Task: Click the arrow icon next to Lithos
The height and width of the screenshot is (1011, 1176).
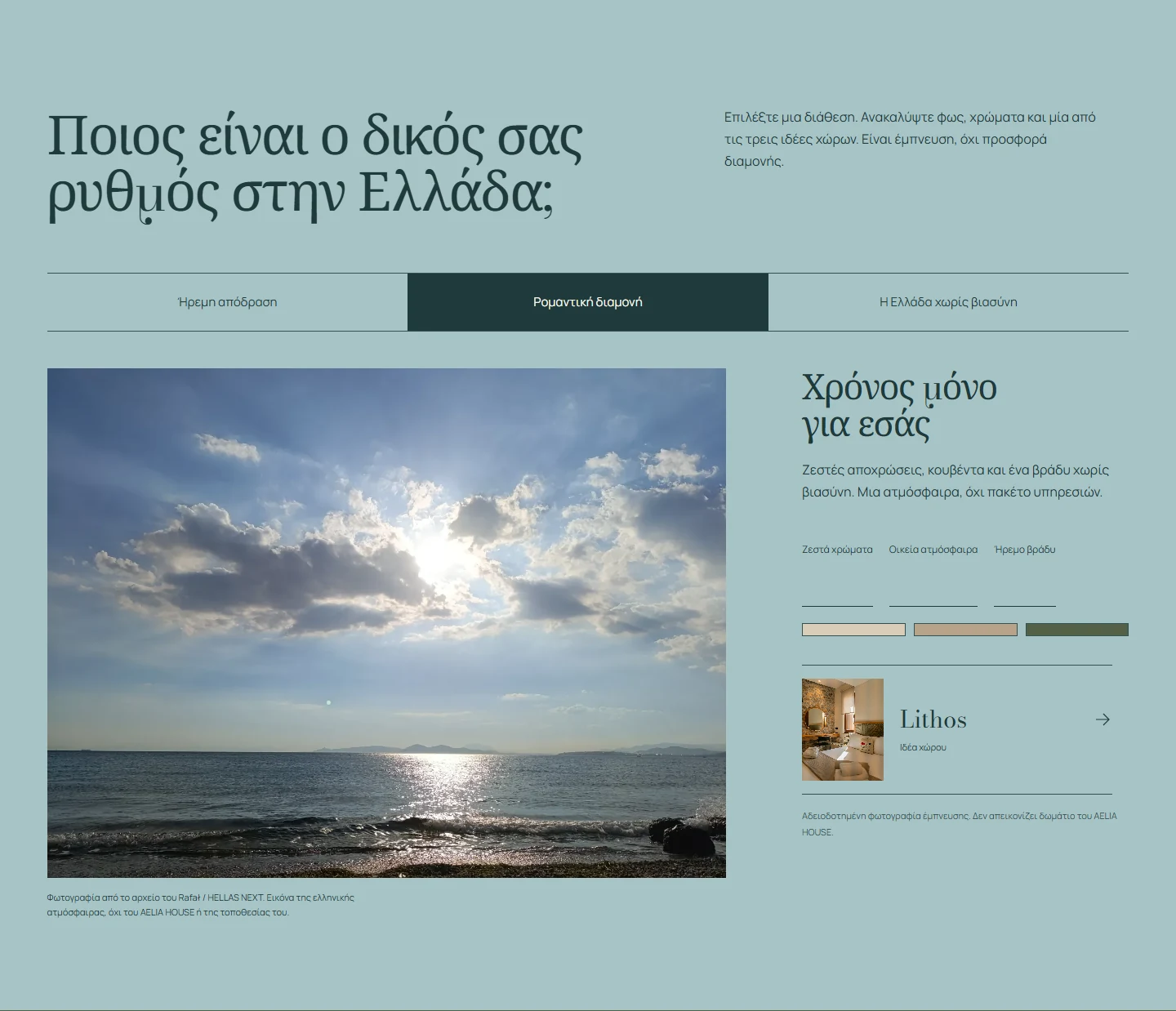Action: (1102, 719)
